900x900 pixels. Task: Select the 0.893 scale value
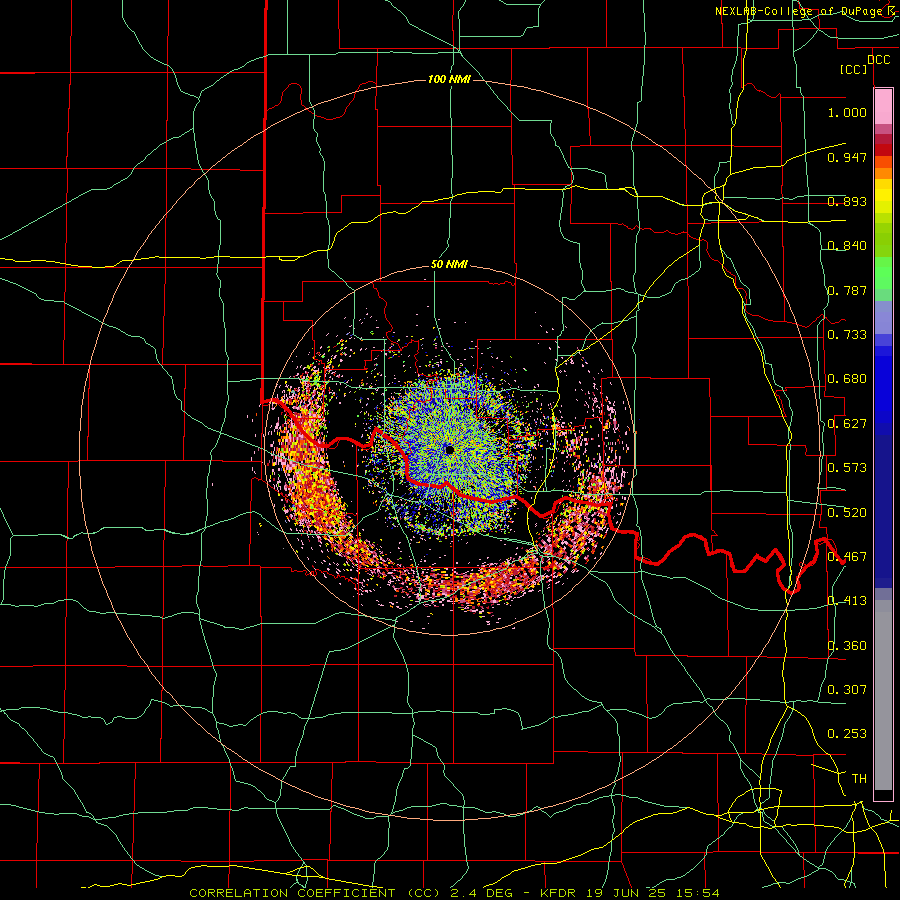pyautogui.click(x=847, y=201)
